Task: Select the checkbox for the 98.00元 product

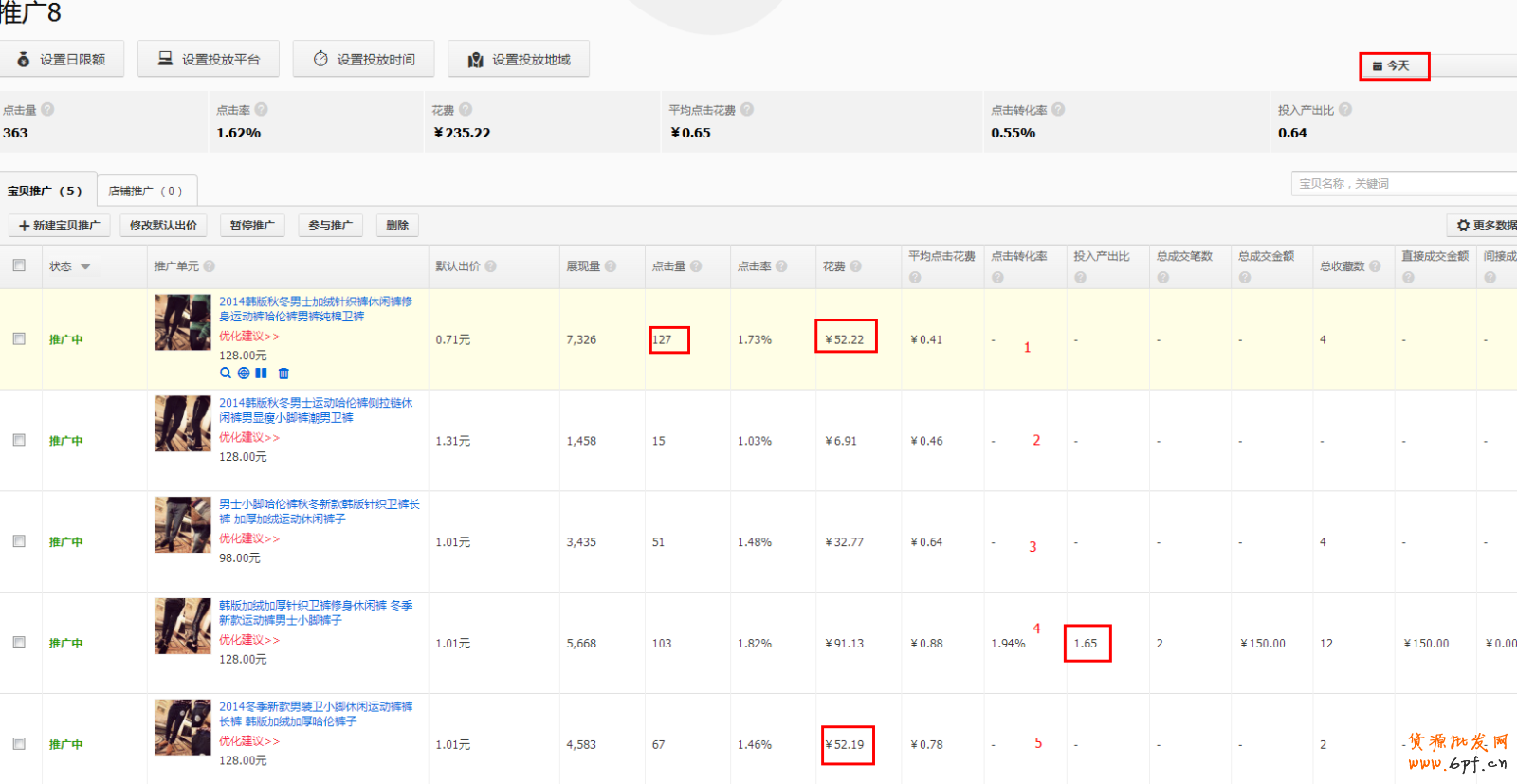Action: [x=19, y=541]
